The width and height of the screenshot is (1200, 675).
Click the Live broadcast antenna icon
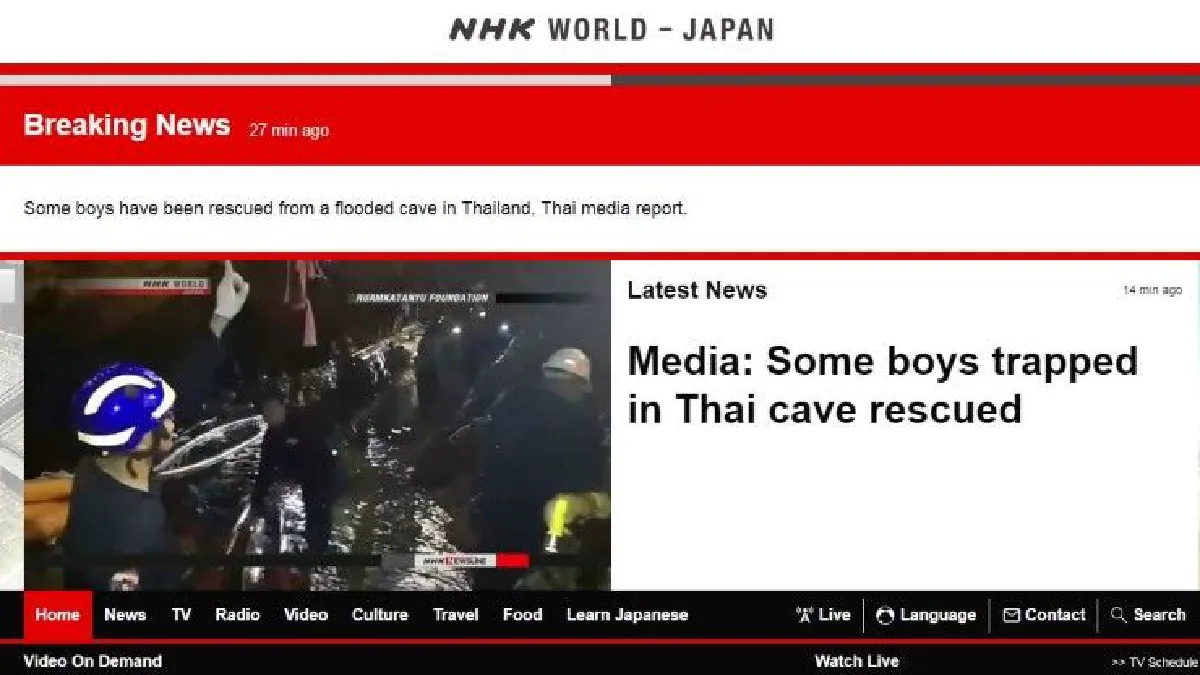(805, 615)
